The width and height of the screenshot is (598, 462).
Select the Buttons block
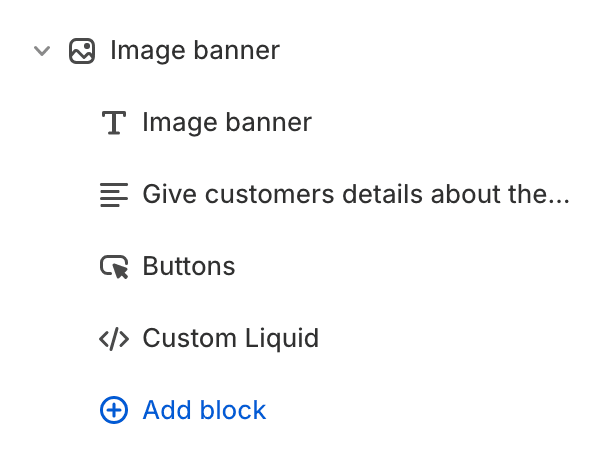(189, 266)
